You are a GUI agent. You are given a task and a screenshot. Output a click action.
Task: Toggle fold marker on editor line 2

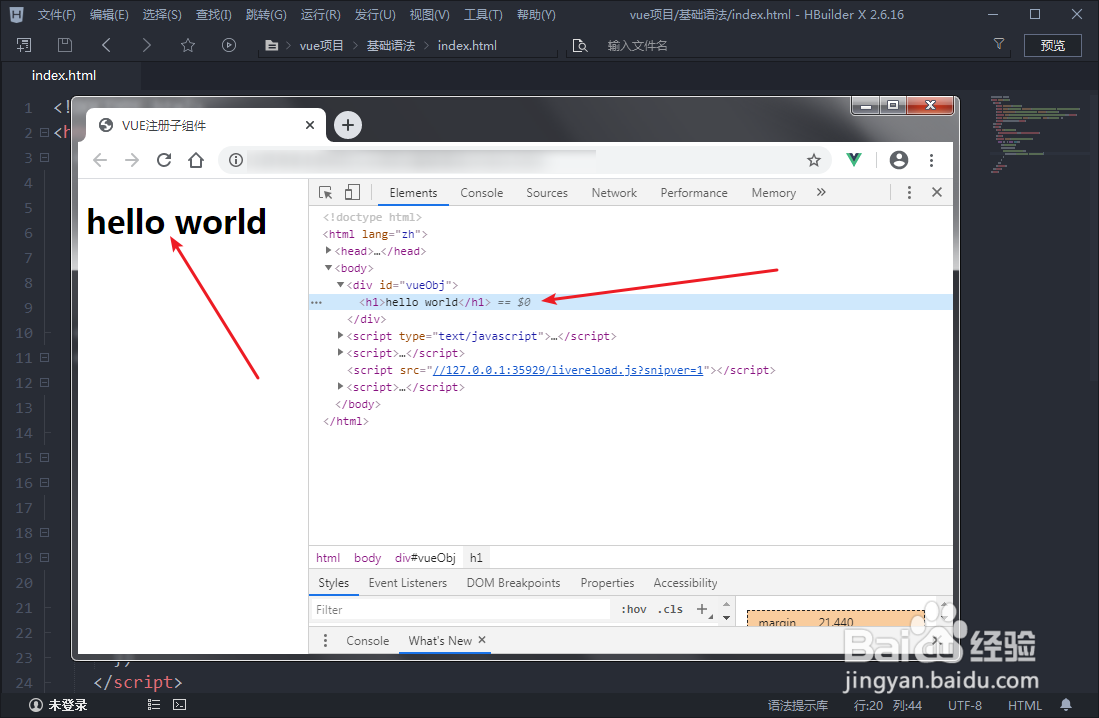pos(44,132)
